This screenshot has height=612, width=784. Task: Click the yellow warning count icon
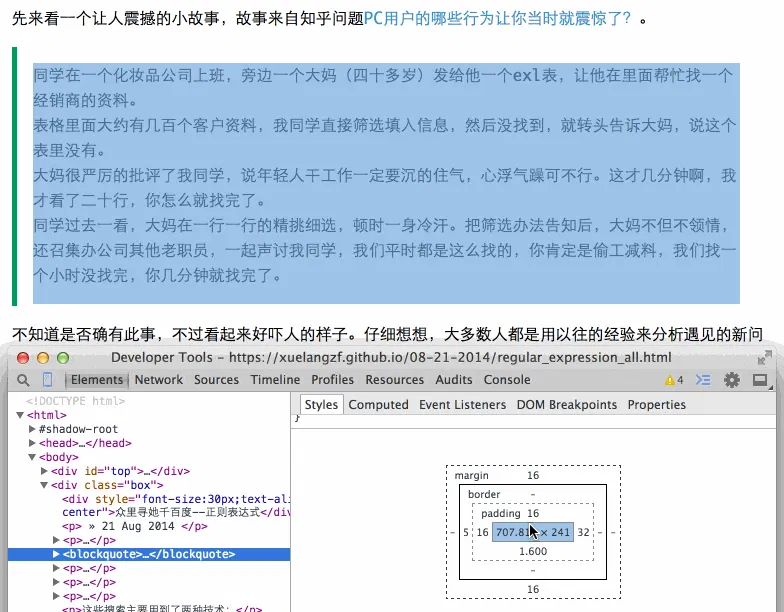point(674,380)
